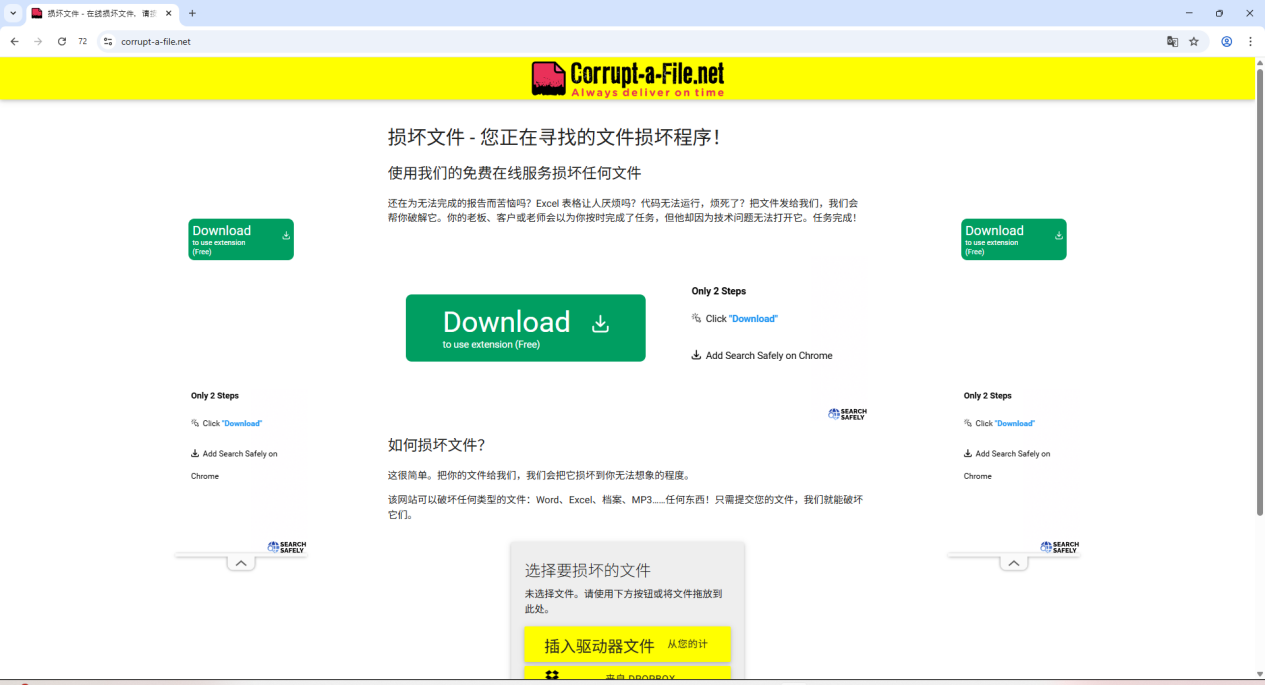Click the large center Download button

526,328
